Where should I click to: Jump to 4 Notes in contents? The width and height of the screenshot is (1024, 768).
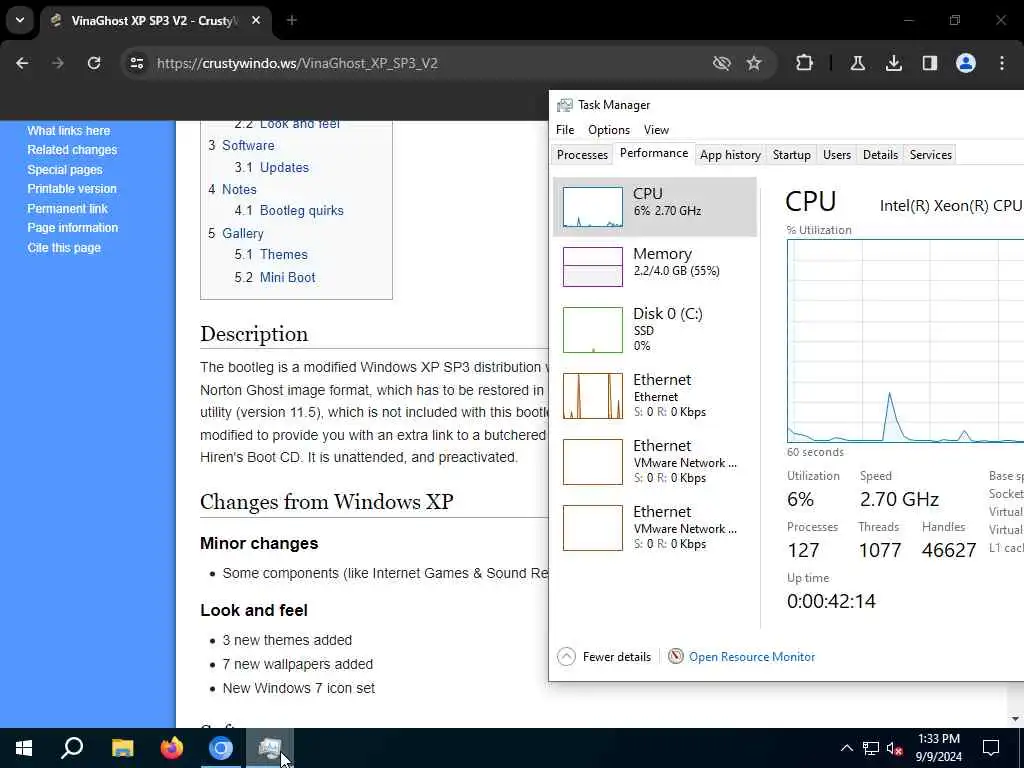coord(232,189)
